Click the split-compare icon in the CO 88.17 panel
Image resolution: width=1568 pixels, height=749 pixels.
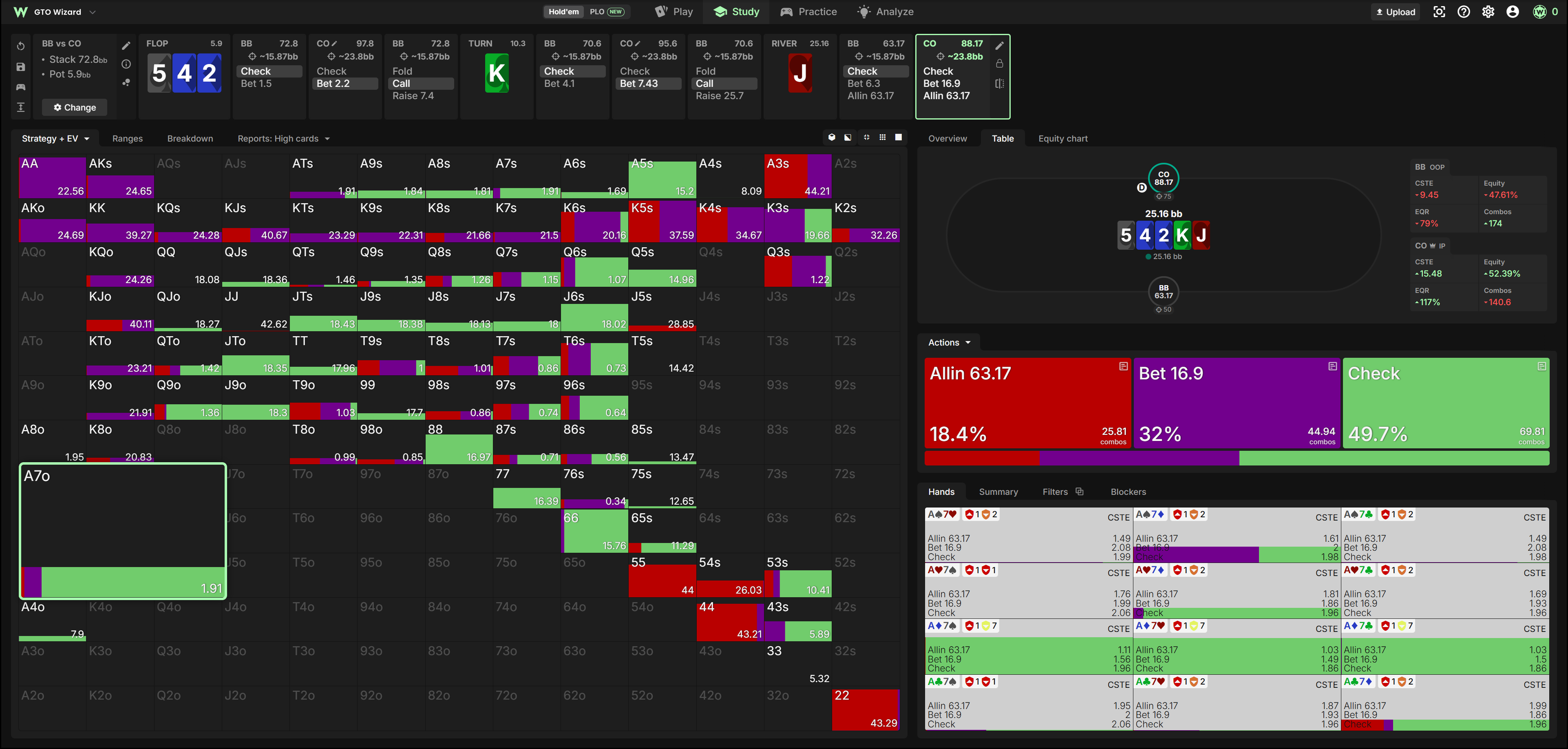[x=999, y=83]
